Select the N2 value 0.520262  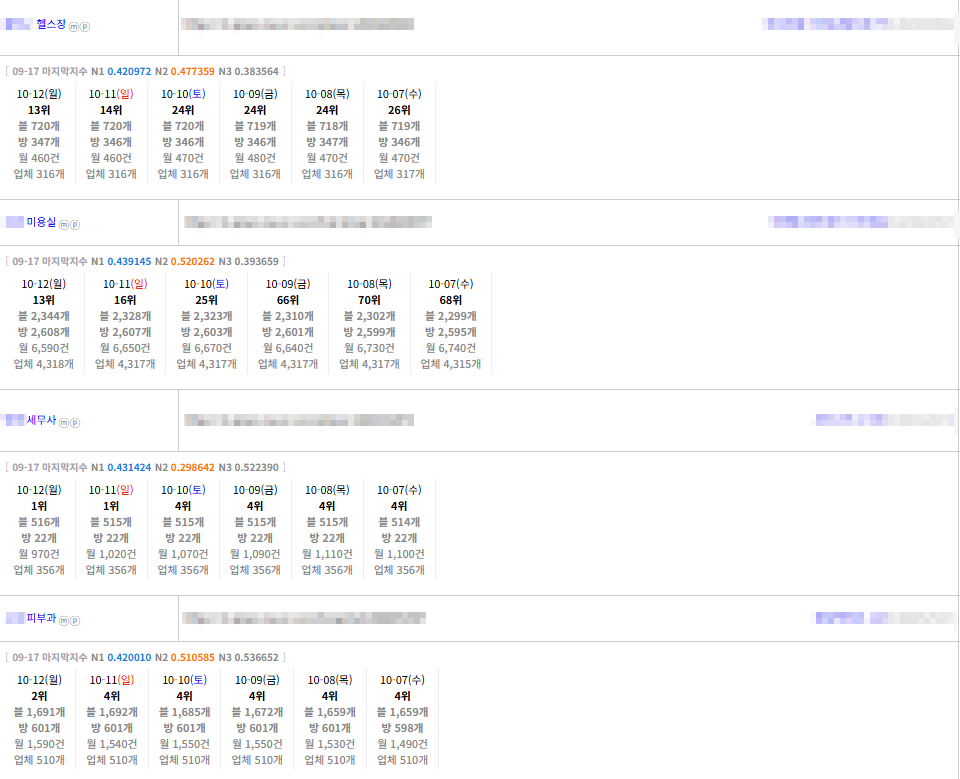pos(193,262)
